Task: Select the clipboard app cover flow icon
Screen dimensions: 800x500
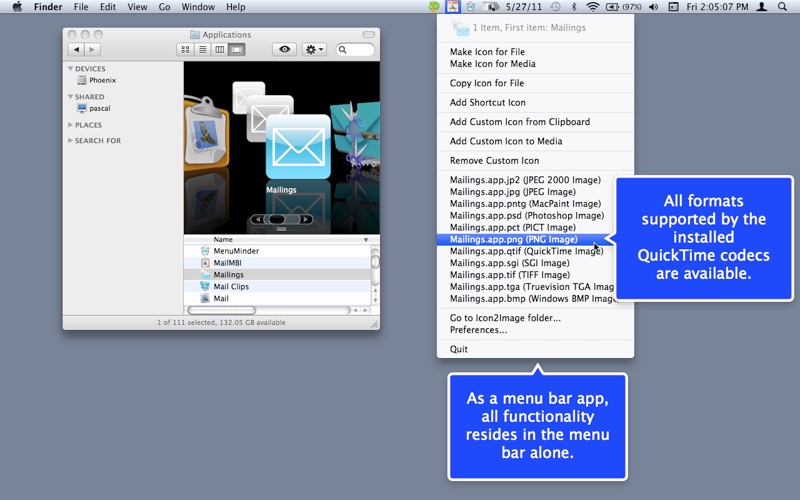Action: (206, 134)
